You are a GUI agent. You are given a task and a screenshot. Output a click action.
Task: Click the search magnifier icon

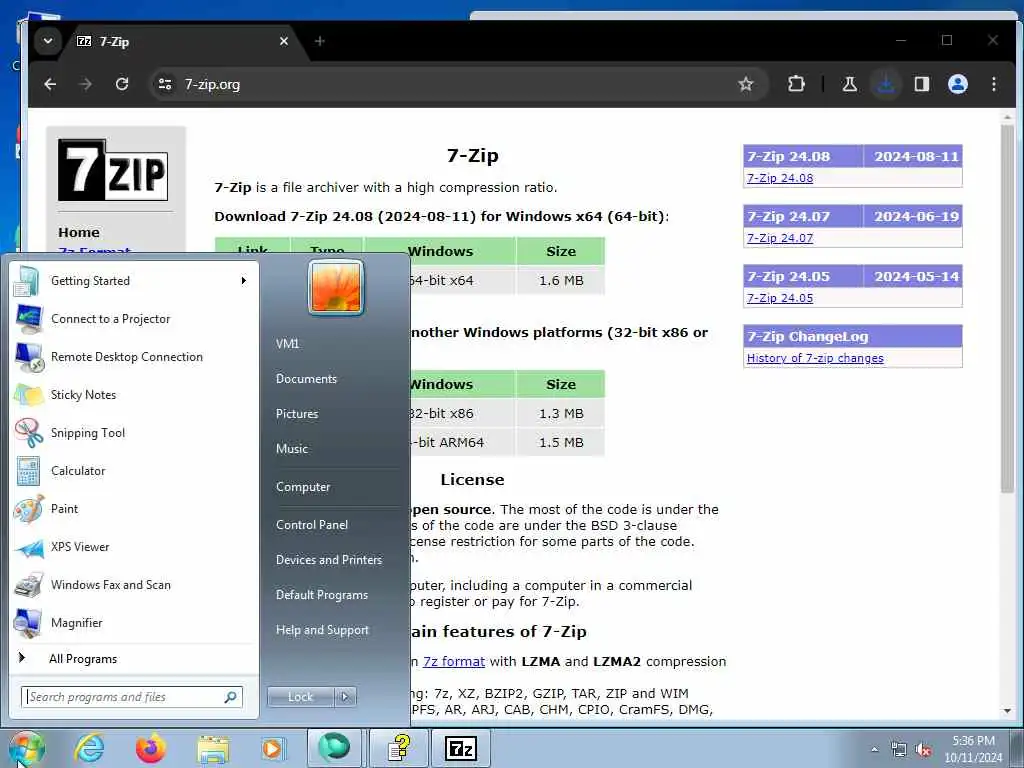click(230, 697)
